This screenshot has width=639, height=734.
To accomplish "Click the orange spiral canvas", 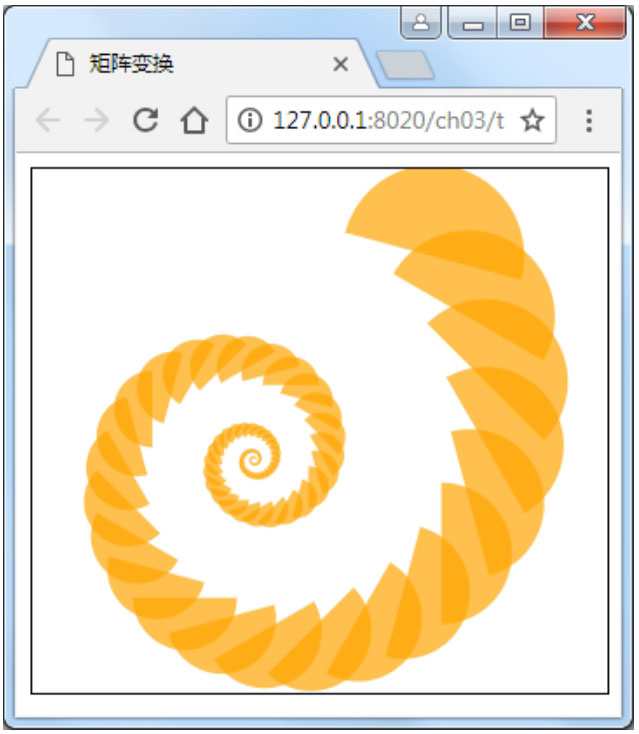I will pos(320,431).
